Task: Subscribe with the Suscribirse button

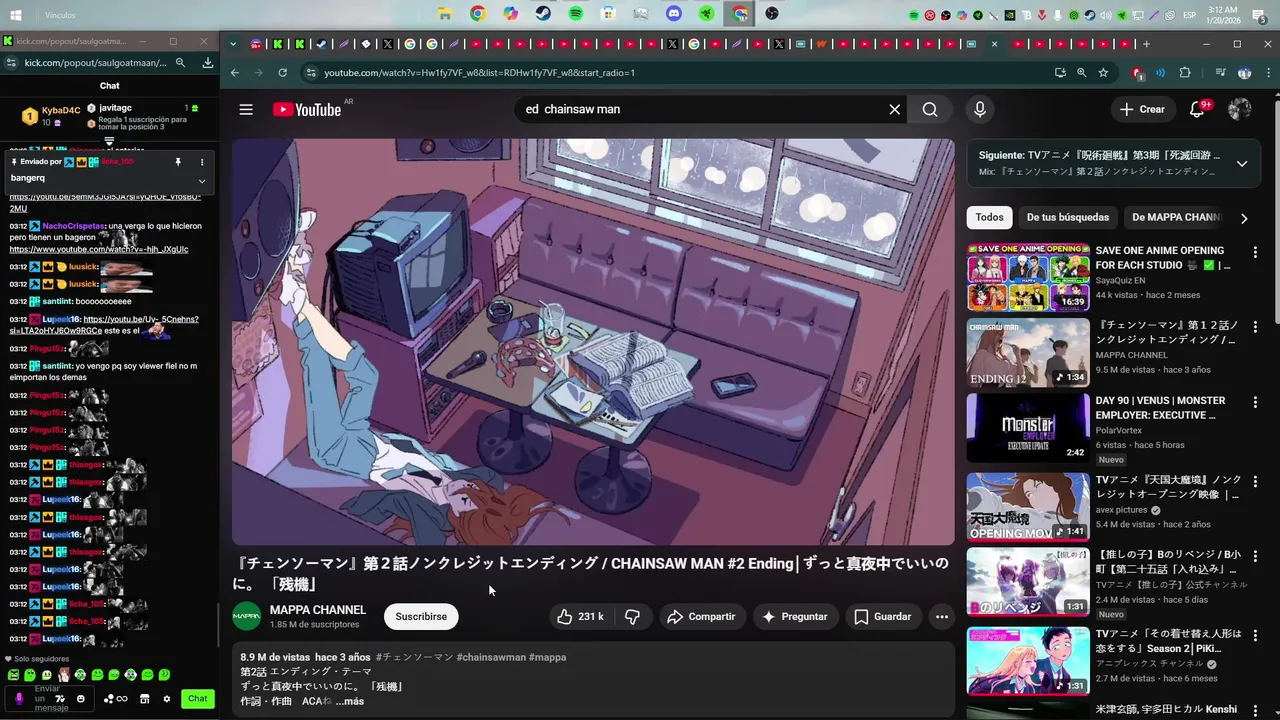Action: 421,617
